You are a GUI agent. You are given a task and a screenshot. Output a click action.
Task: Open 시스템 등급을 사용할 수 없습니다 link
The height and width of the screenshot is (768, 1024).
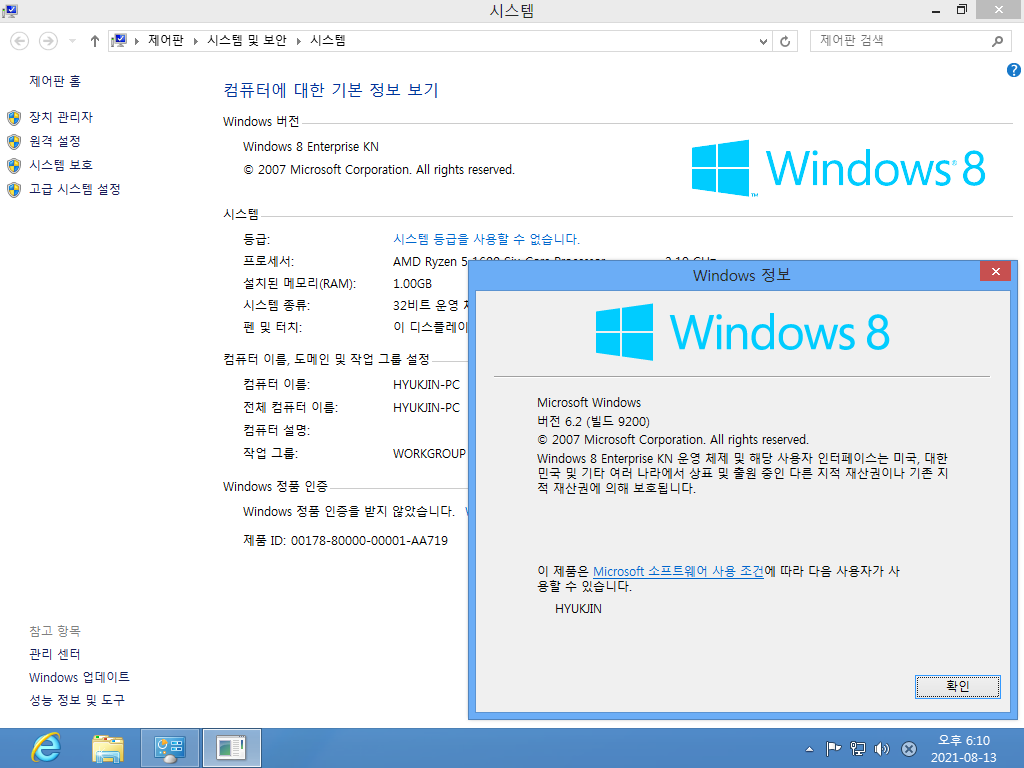point(487,239)
